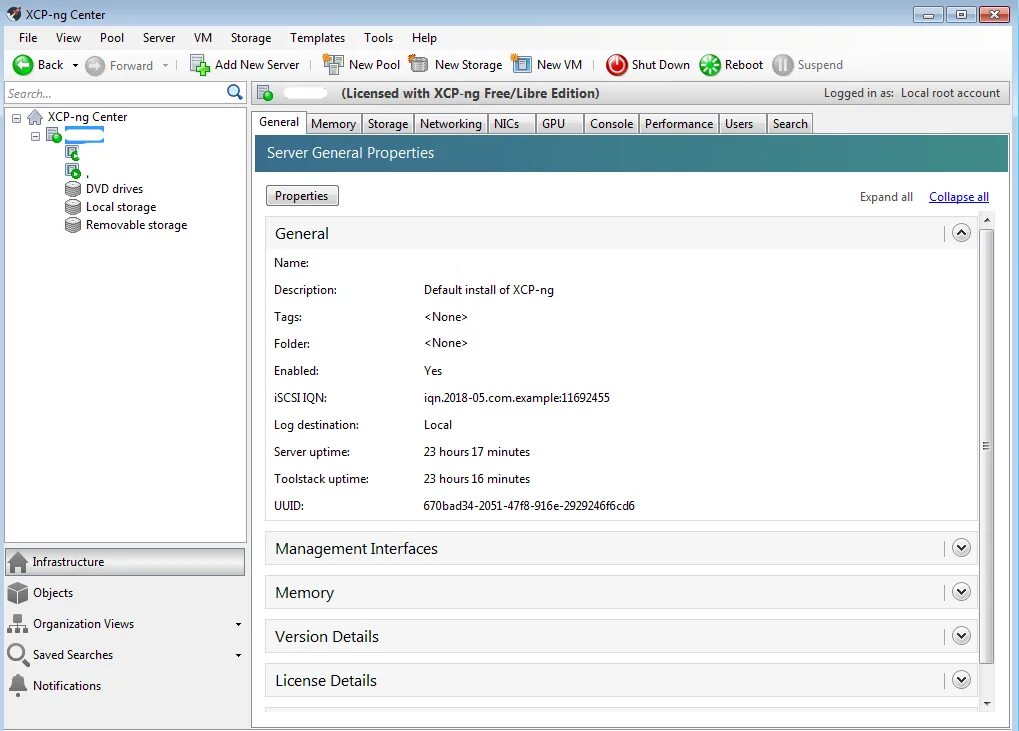
Task: Switch to the Search tab
Action: pos(790,123)
